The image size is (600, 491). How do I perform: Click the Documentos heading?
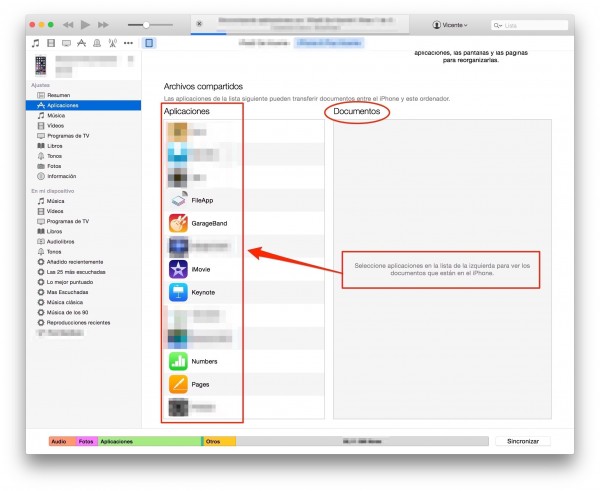(x=357, y=111)
